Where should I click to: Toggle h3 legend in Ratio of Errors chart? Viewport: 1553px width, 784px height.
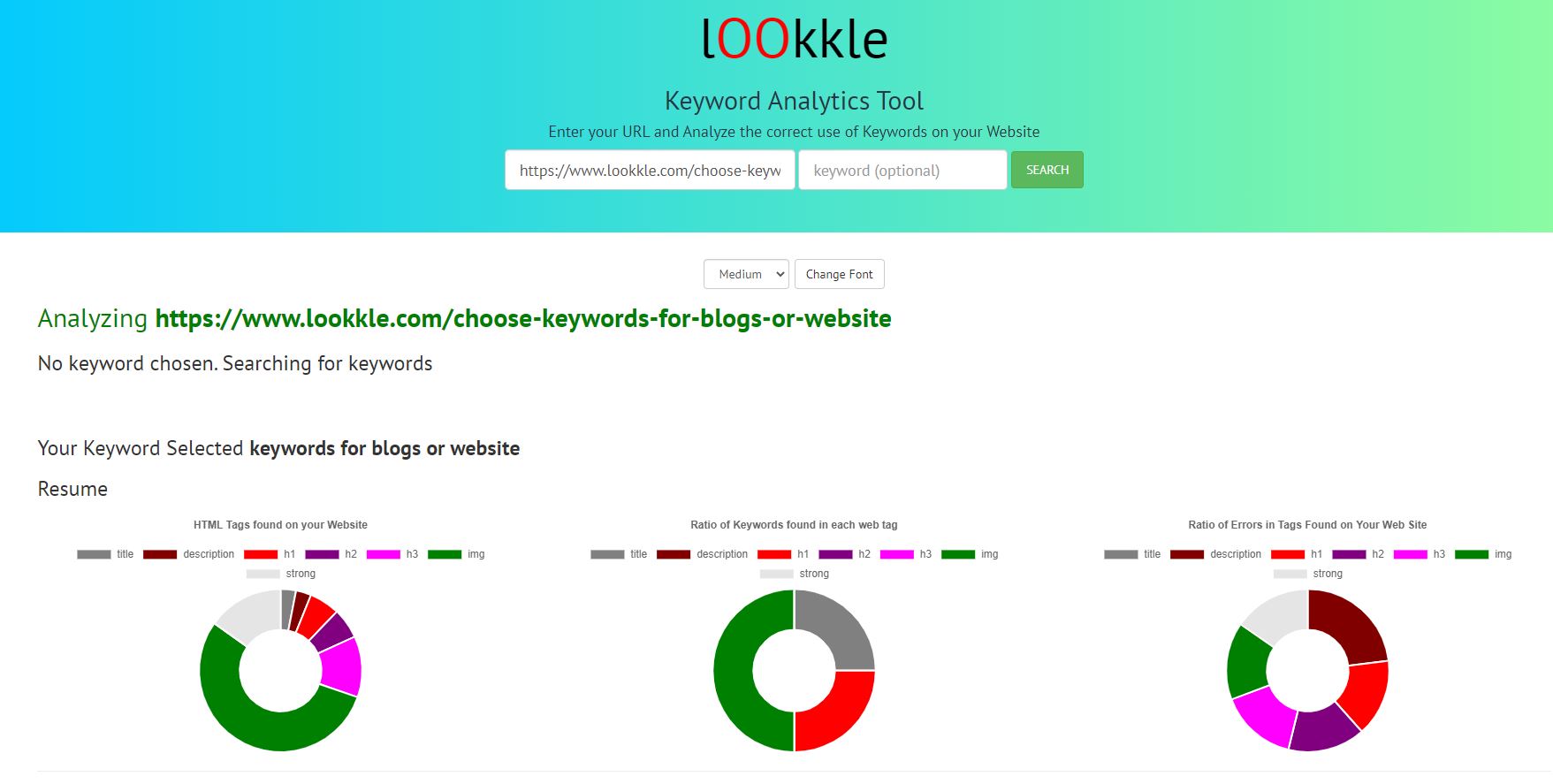coord(1420,554)
